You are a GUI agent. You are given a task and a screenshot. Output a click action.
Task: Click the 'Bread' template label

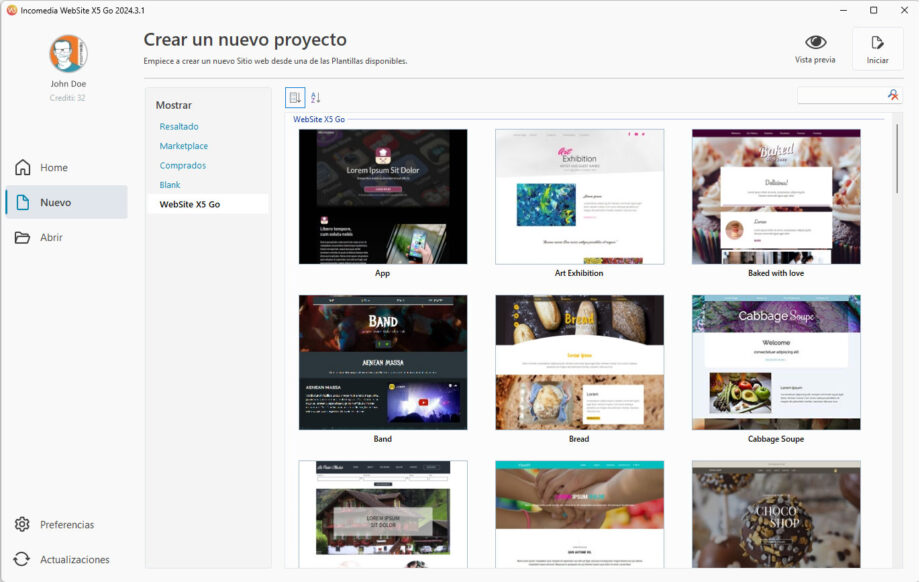[x=579, y=439]
